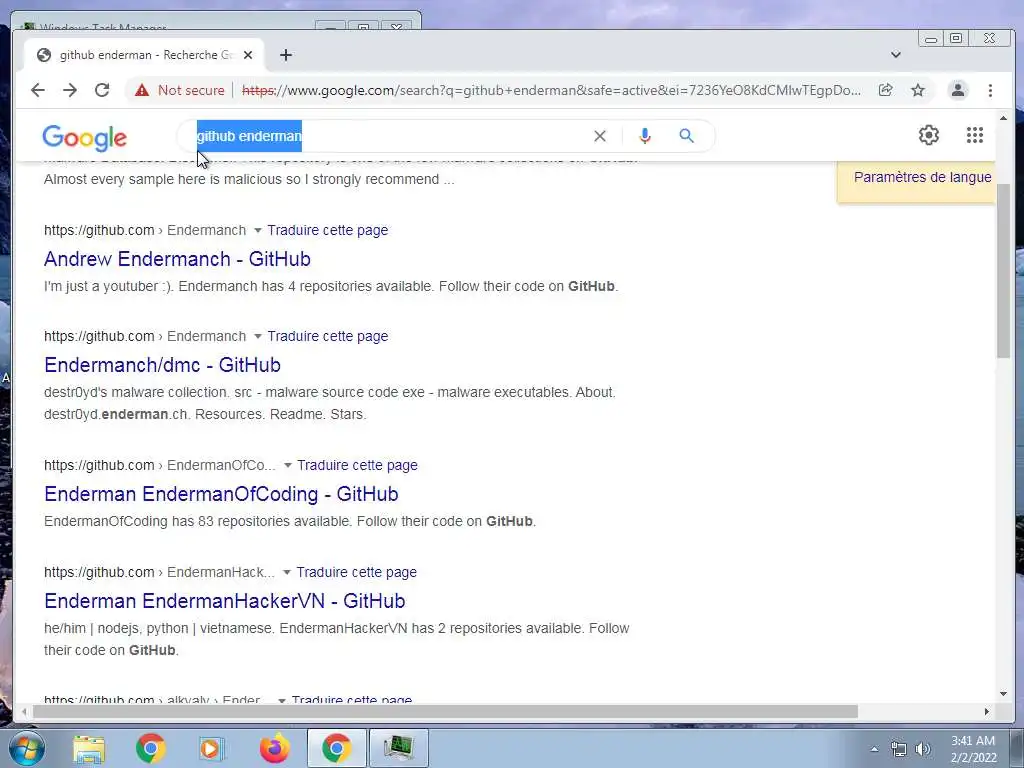This screenshot has height=768, width=1024.
Task: Open the Chrome profile avatar icon
Action: coord(957,90)
